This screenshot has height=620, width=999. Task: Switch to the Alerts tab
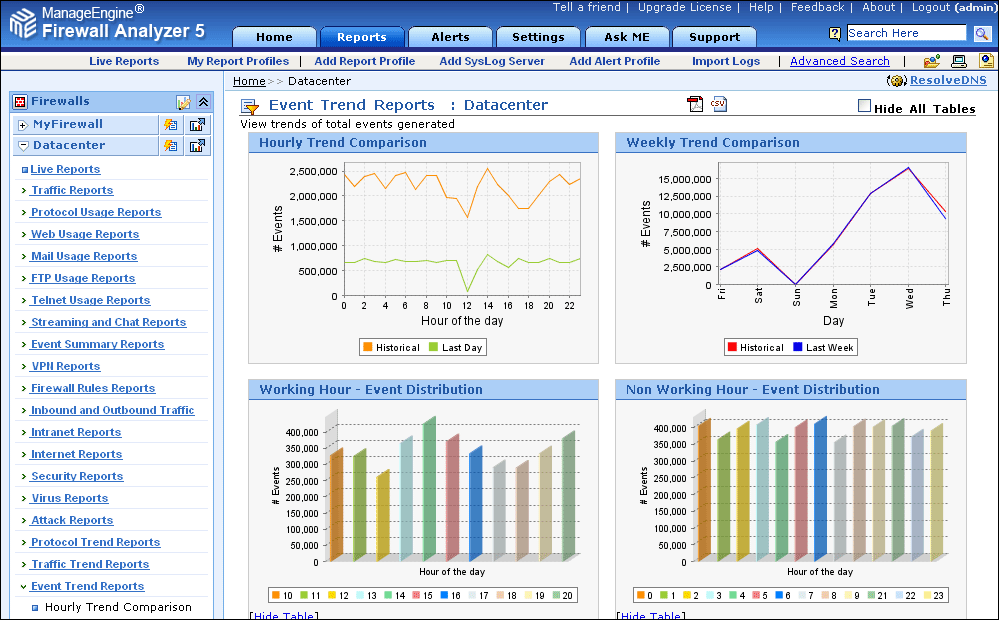(x=450, y=37)
